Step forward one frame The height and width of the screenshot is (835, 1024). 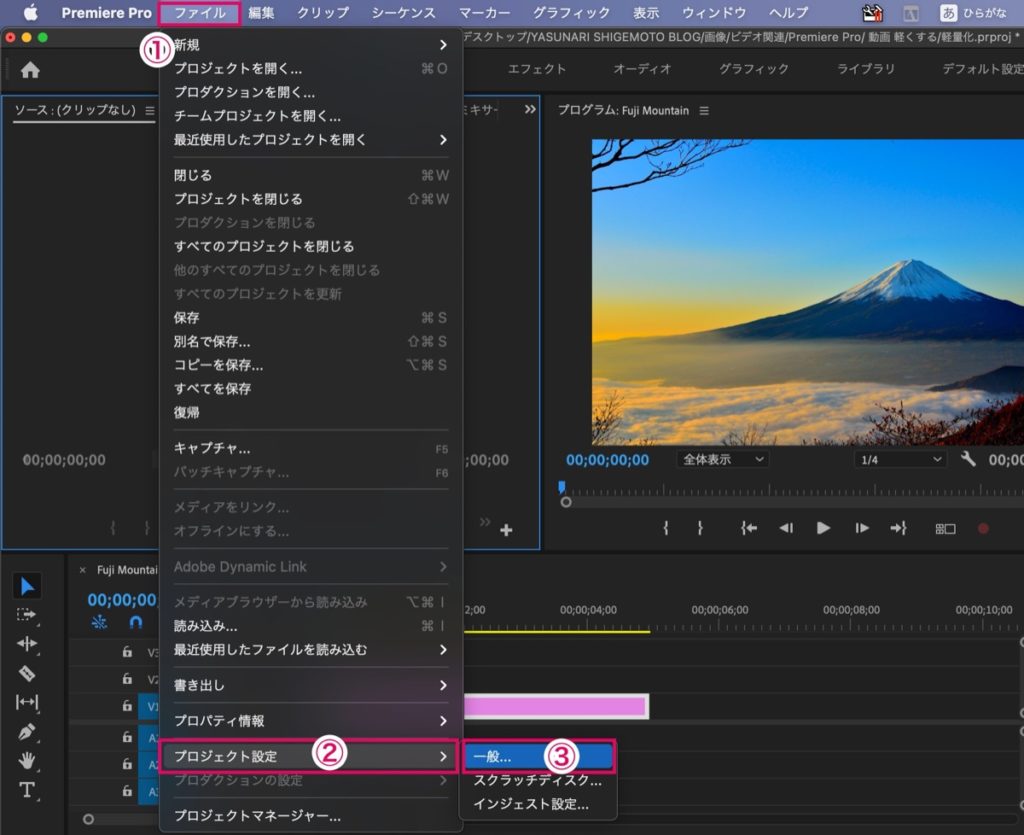(862, 528)
